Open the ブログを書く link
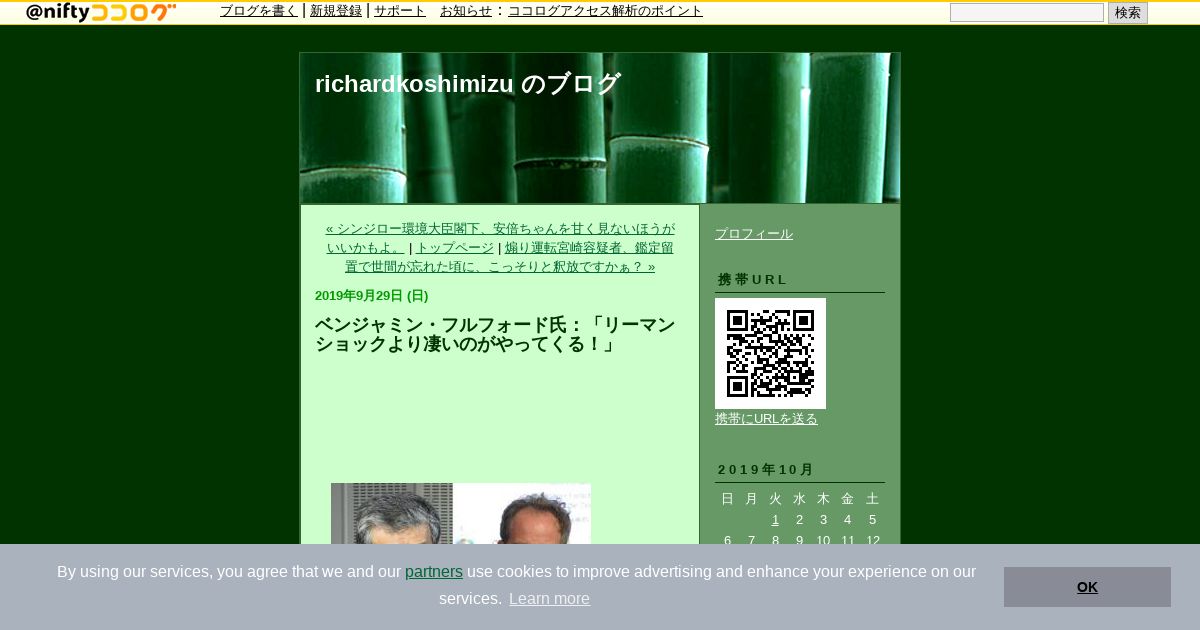The height and width of the screenshot is (630, 1200). pos(259,11)
